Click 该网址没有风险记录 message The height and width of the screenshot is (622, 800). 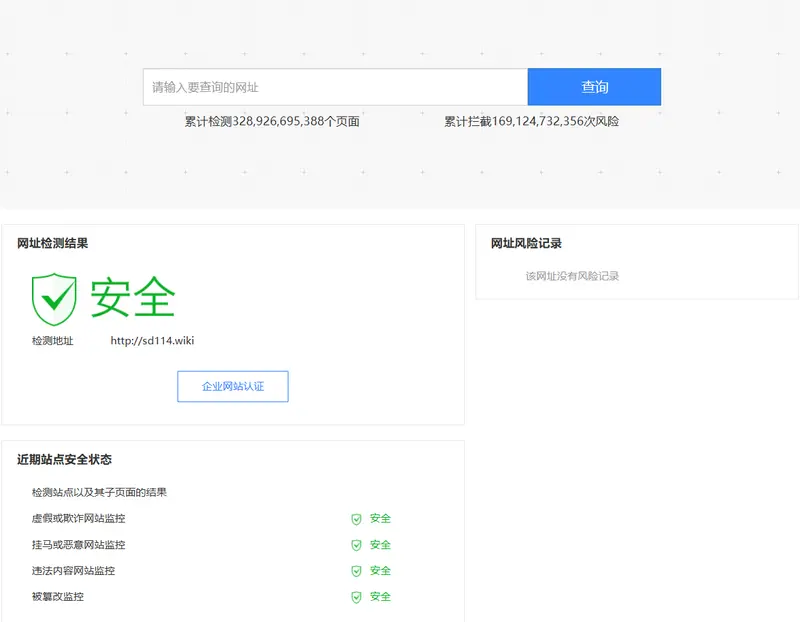click(572, 276)
